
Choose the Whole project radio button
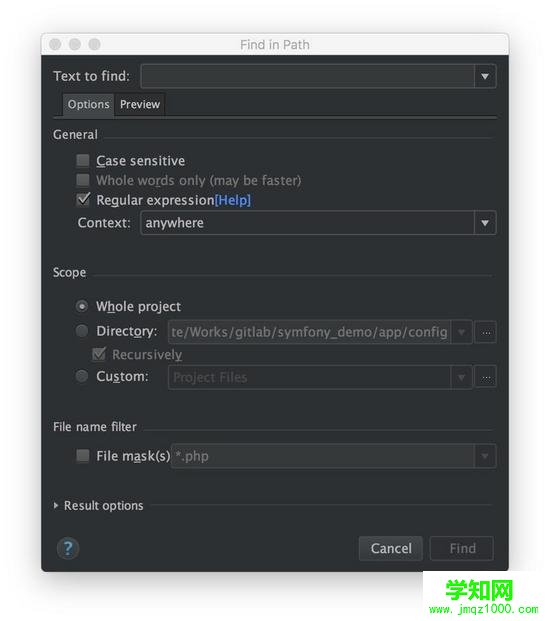(82, 307)
